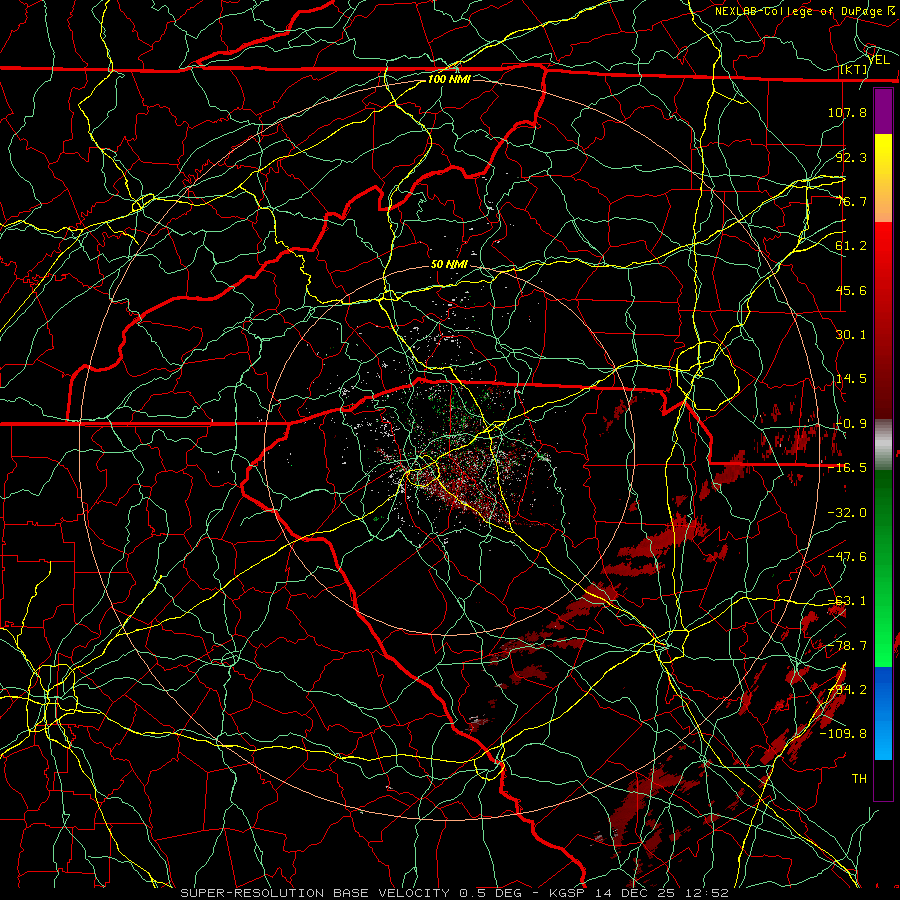This screenshot has width=900, height=900.
Task: Click the "0.5 DEG" elevation angle text
Action: point(490,893)
